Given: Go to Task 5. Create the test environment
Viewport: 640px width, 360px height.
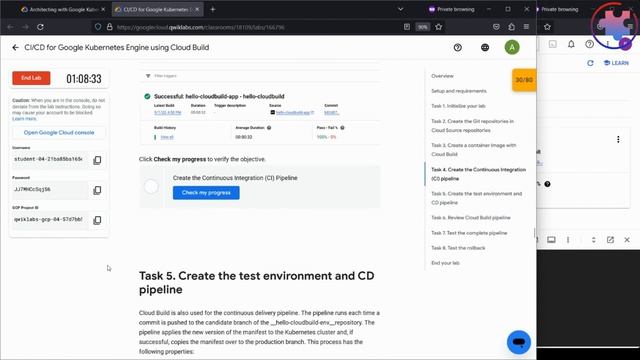Looking at the screenshot, I should pyautogui.click(x=476, y=198).
